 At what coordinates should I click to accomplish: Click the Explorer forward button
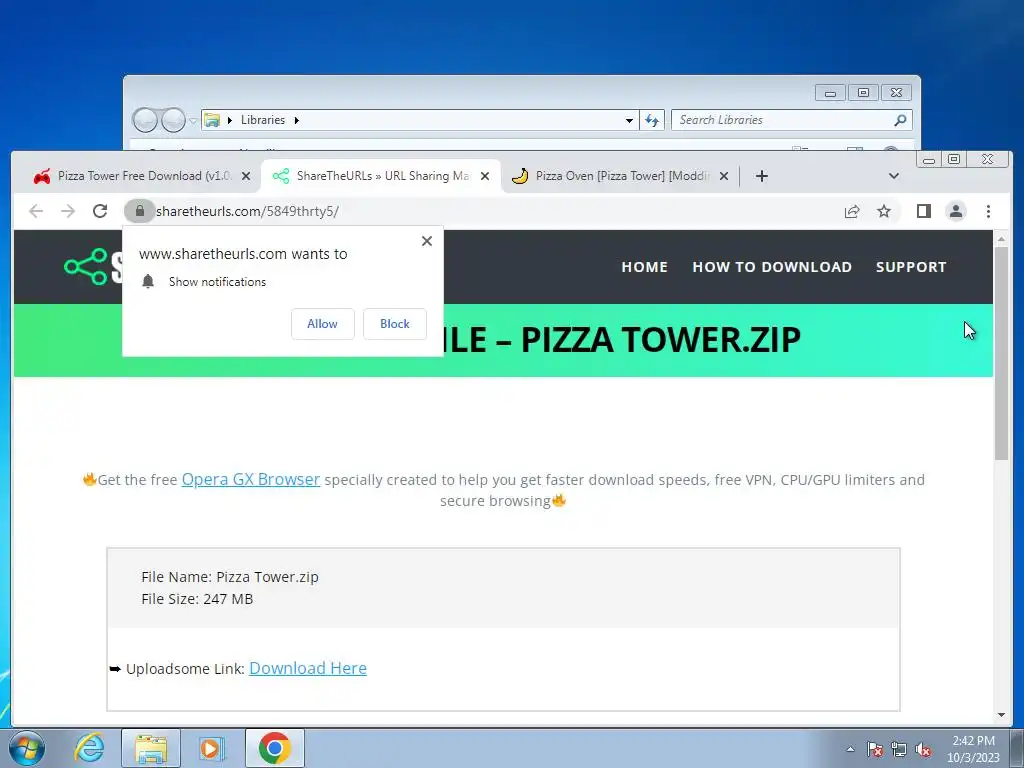point(173,120)
